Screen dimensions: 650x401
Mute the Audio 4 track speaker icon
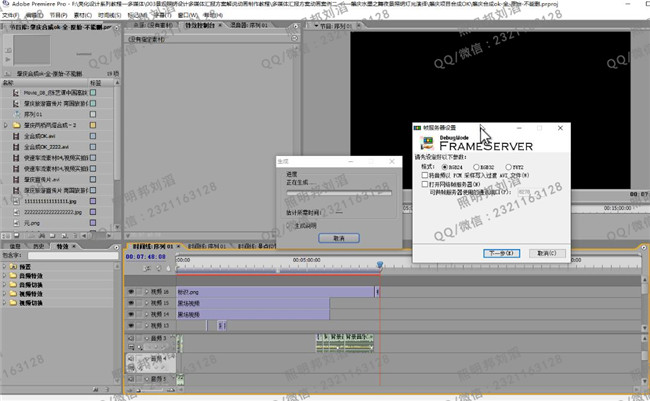(131, 358)
